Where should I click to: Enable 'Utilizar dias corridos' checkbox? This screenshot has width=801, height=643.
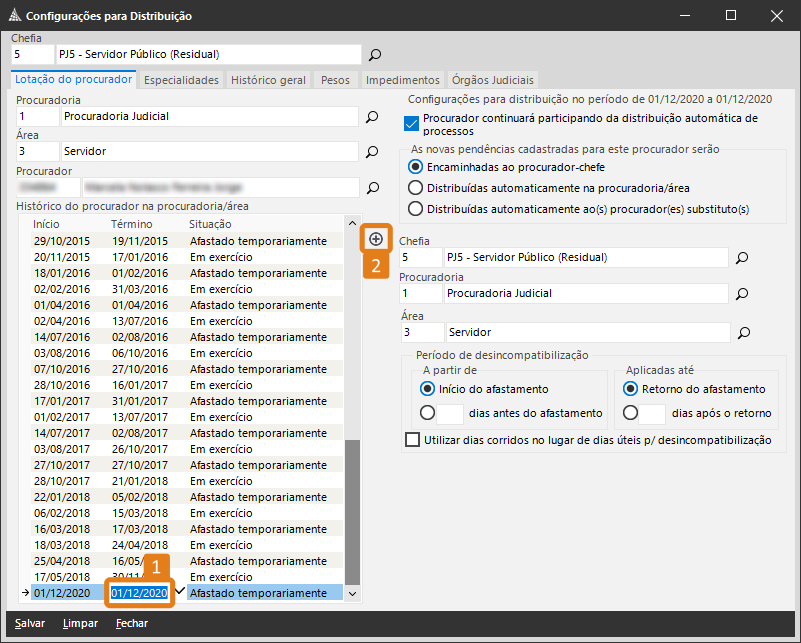(412, 440)
